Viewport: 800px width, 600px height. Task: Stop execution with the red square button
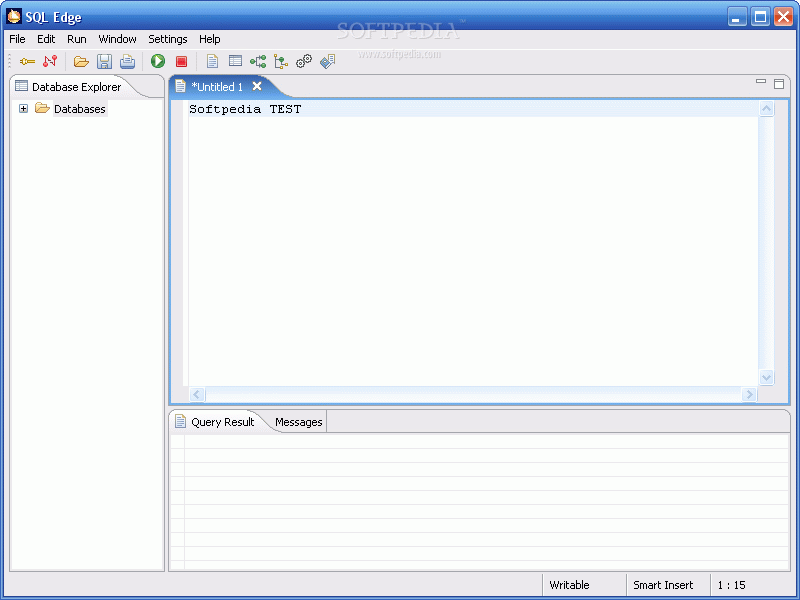[x=181, y=62]
